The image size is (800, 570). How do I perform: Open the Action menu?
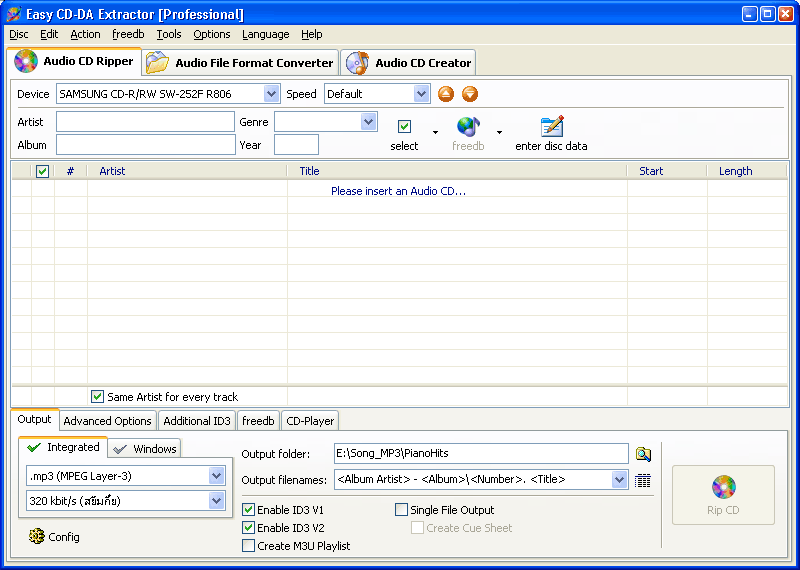(85, 34)
